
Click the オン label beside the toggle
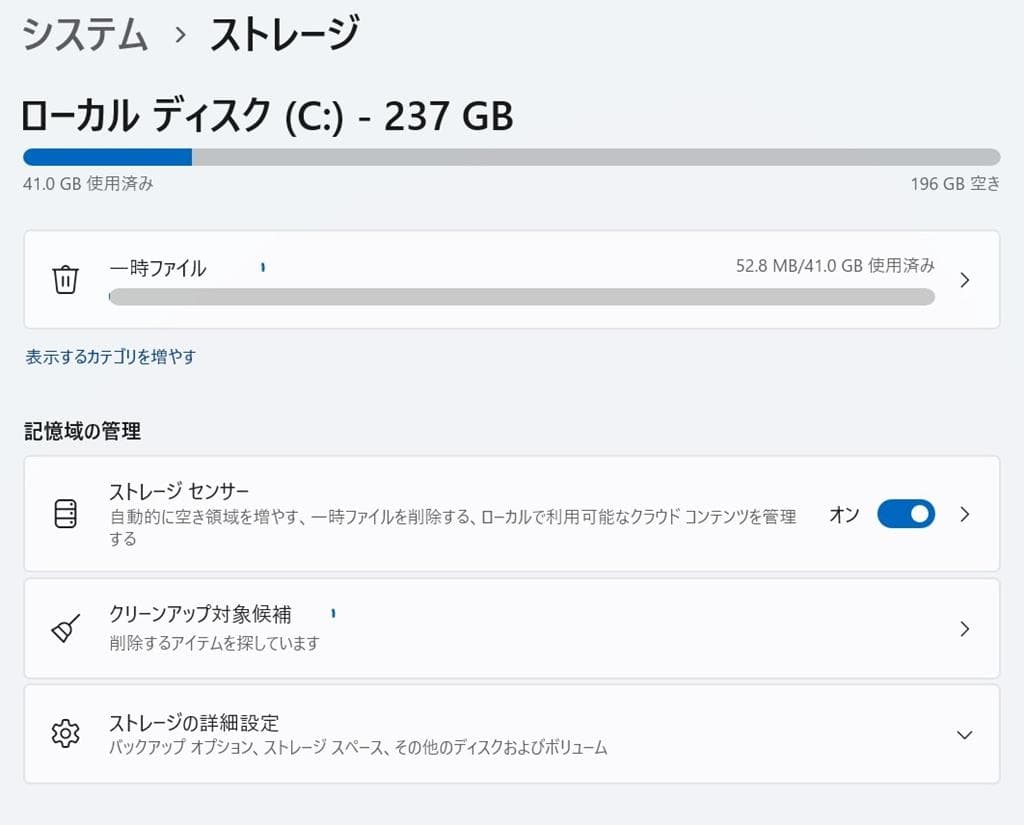click(843, 514)
